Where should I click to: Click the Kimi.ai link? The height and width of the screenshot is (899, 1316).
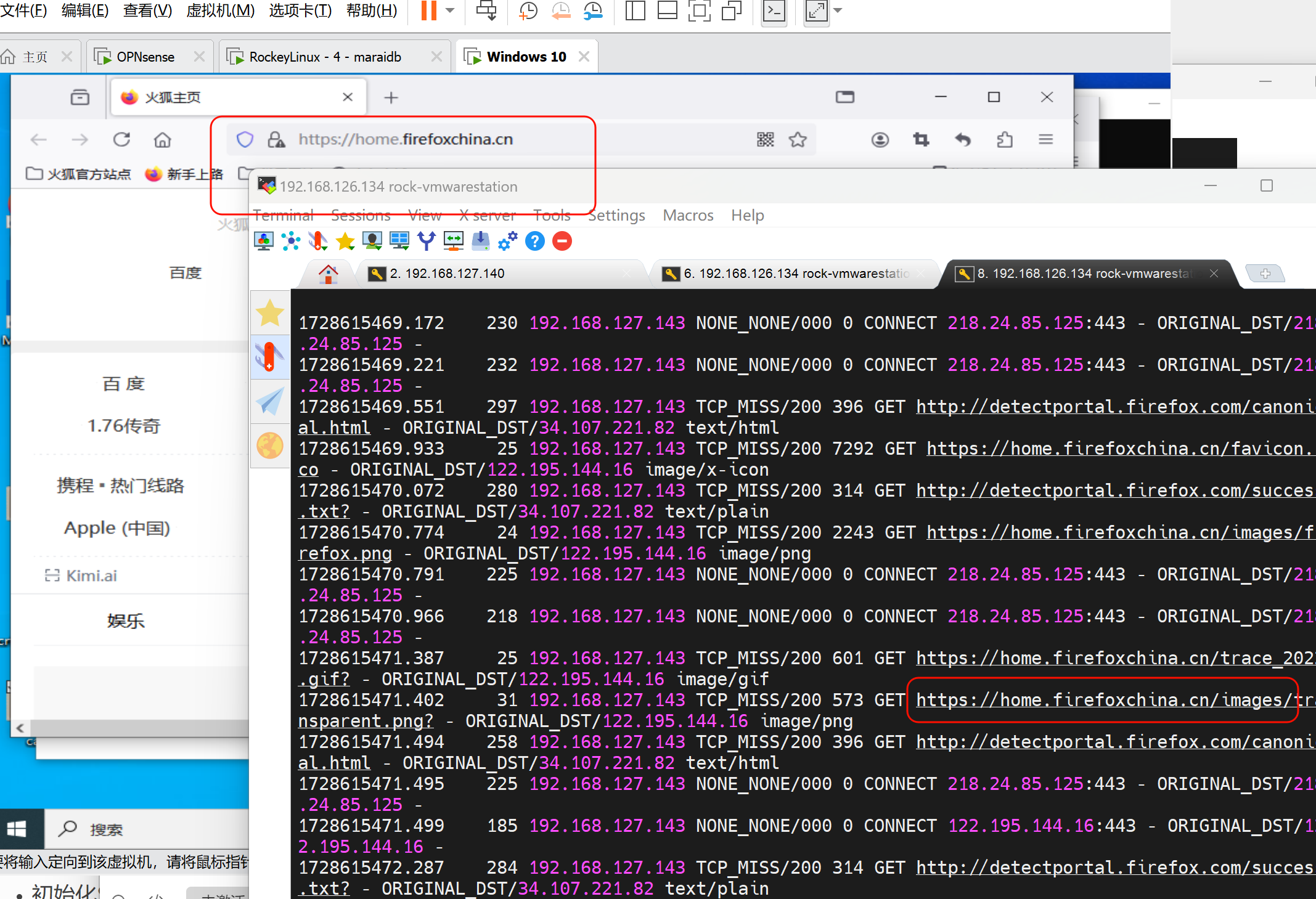91,576
